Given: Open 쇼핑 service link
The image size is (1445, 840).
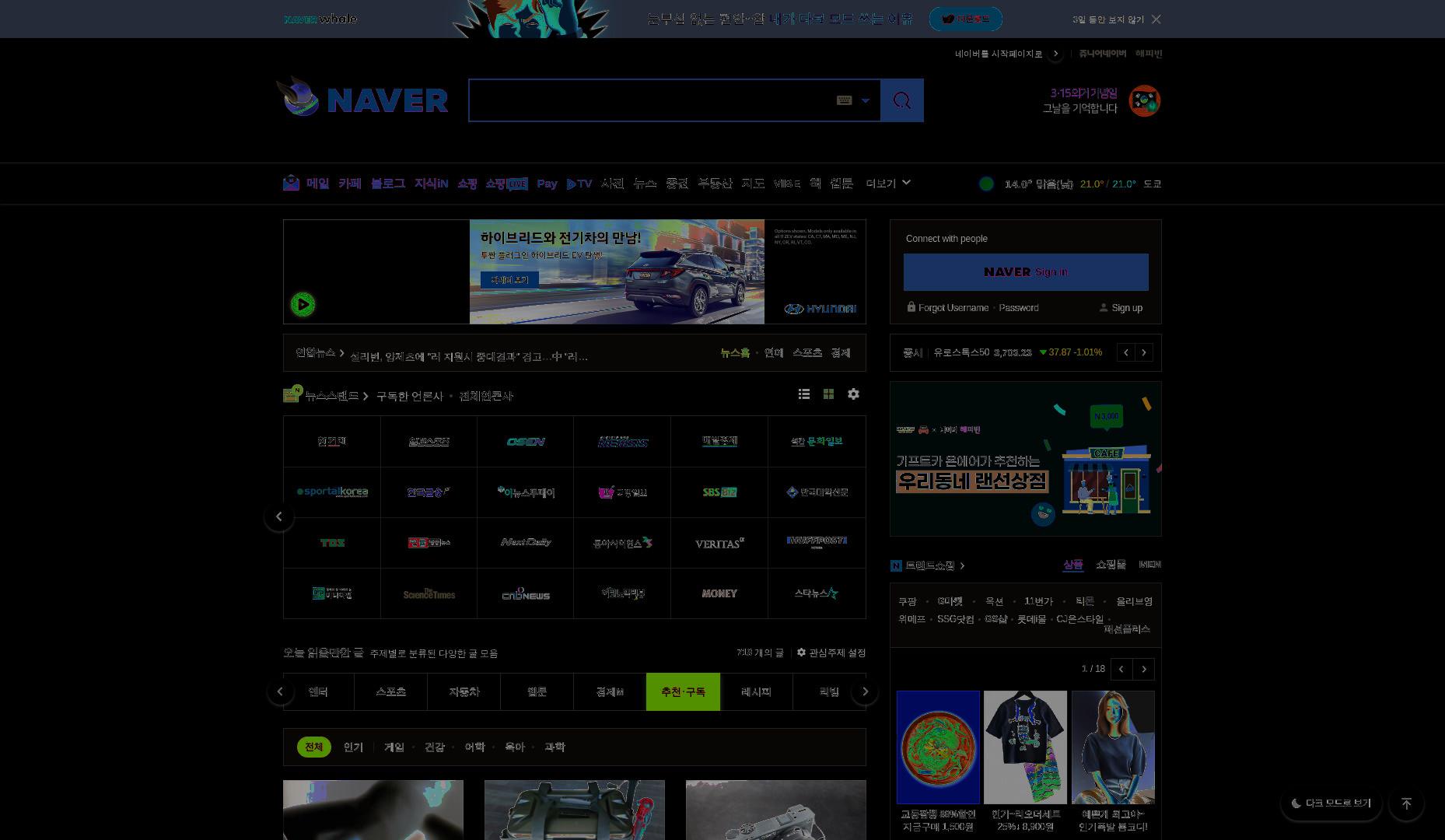Looking at the screenshot, I should pyautogui.click(x=467, y=184).
